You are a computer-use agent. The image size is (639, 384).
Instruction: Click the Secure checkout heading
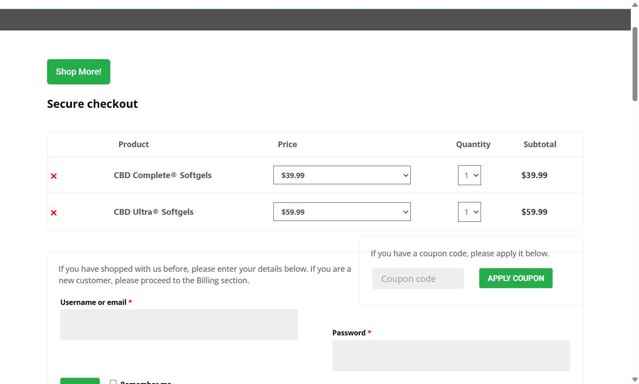click(93, 104)
